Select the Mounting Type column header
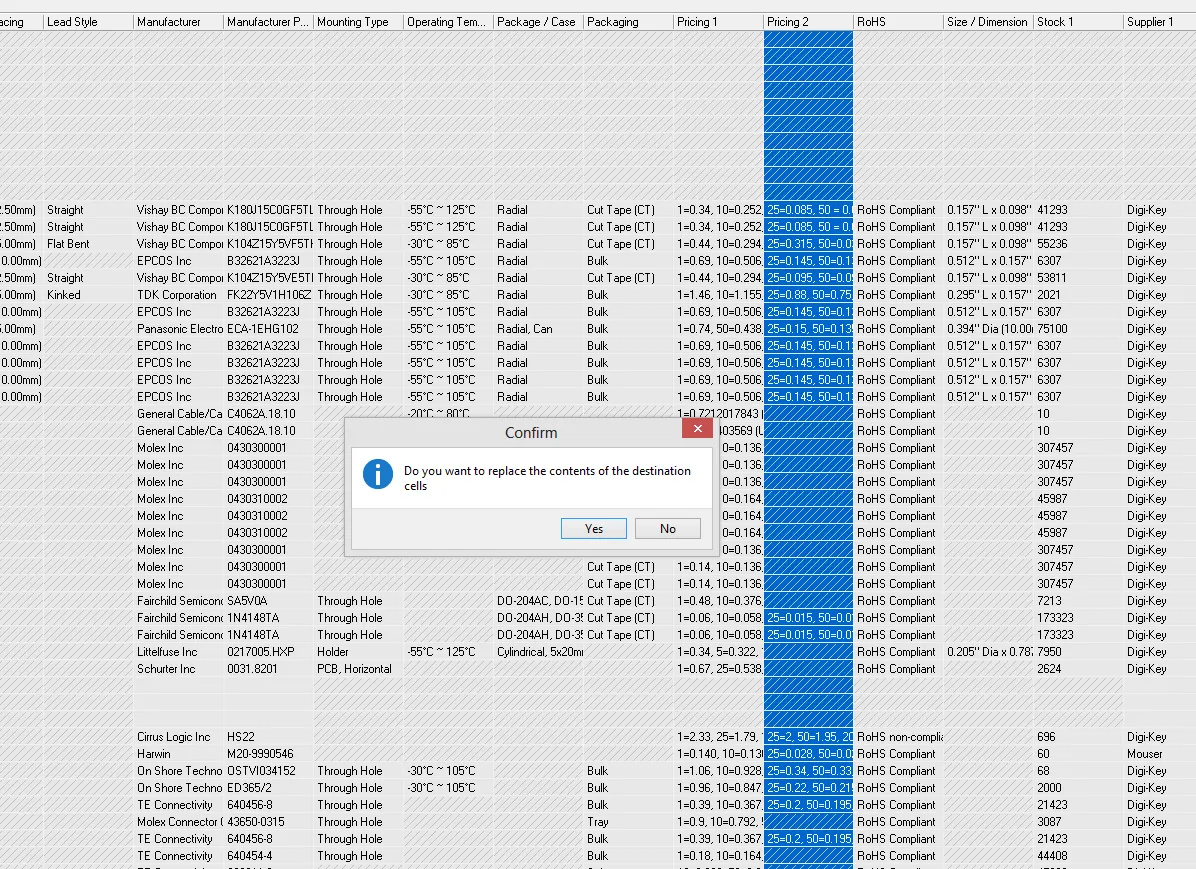Screen dimensions: 1196x869 point(358,22)
